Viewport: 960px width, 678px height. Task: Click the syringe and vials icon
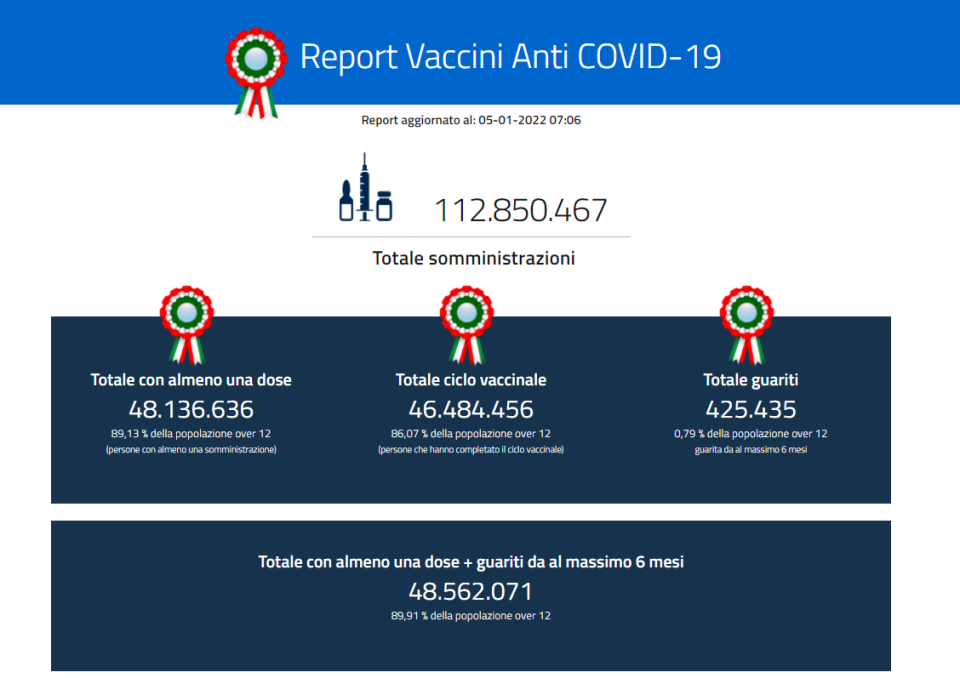point(364,190)
